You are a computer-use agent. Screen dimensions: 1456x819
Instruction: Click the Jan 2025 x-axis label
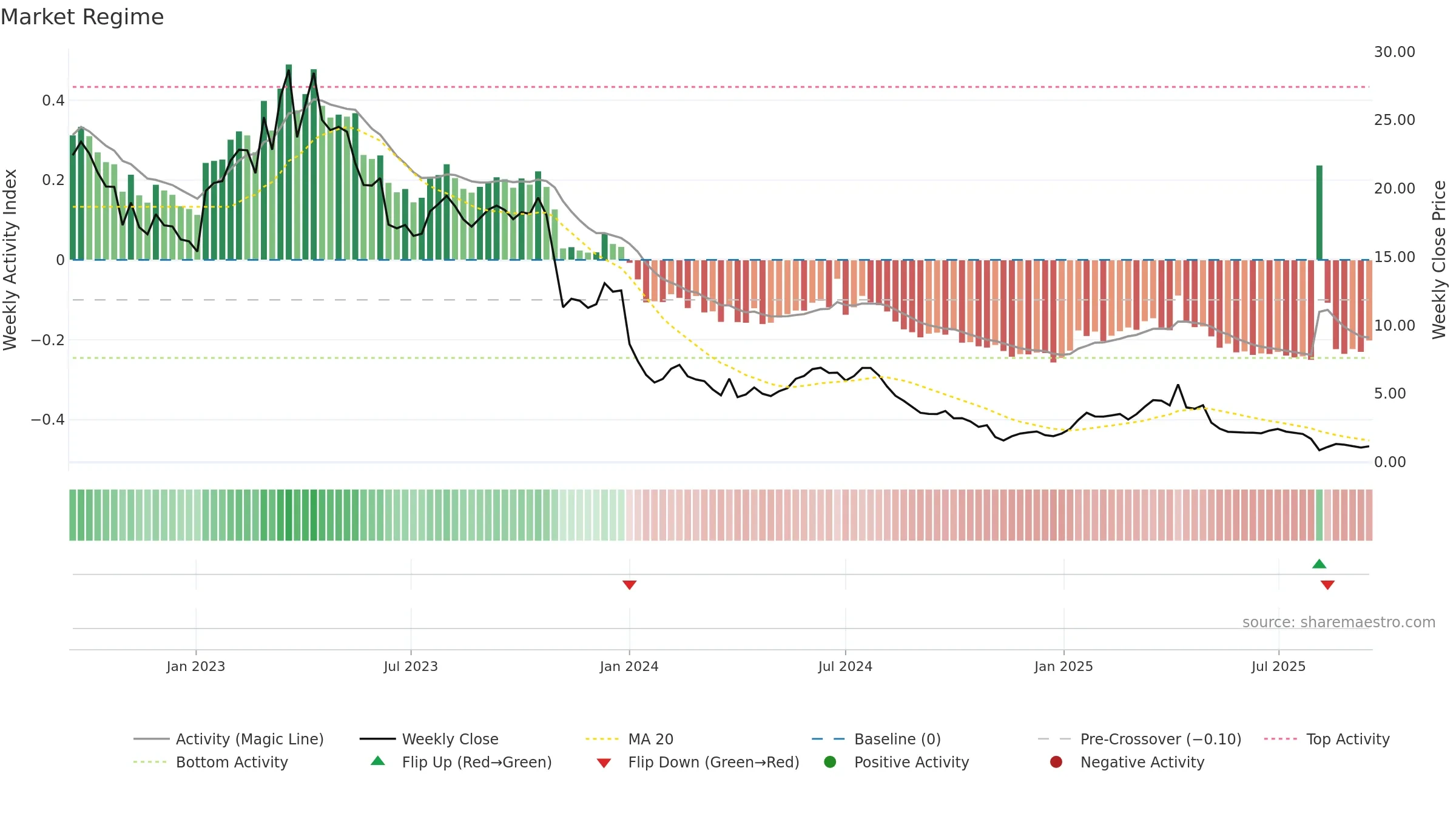click(x=1063, y=666)
